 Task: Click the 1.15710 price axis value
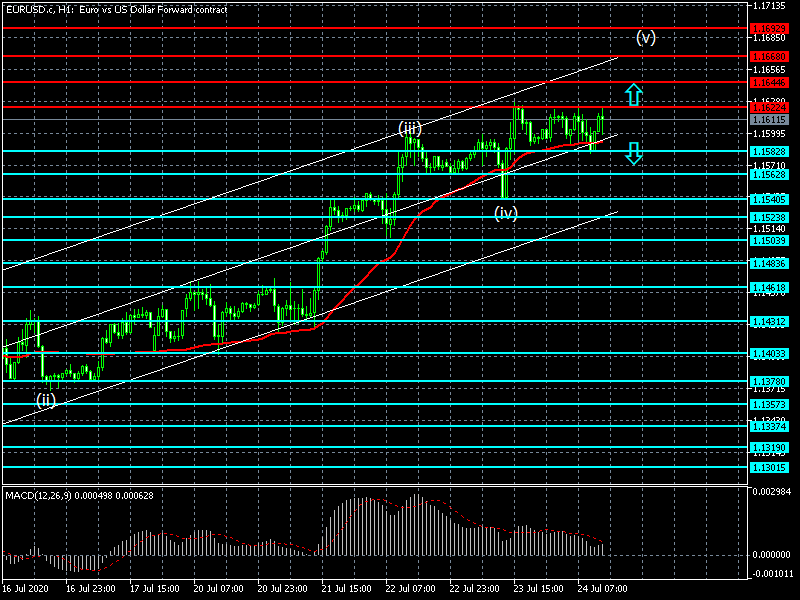click(769, 165)
